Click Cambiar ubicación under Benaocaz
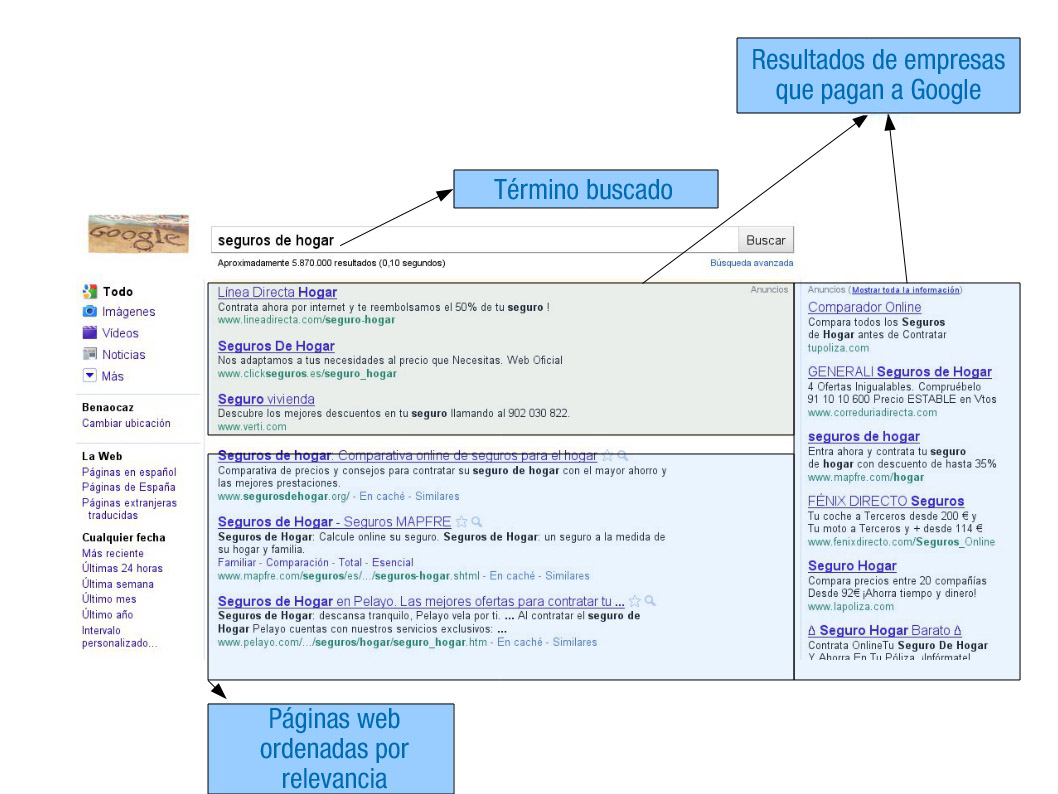 [x=125, y=423]
